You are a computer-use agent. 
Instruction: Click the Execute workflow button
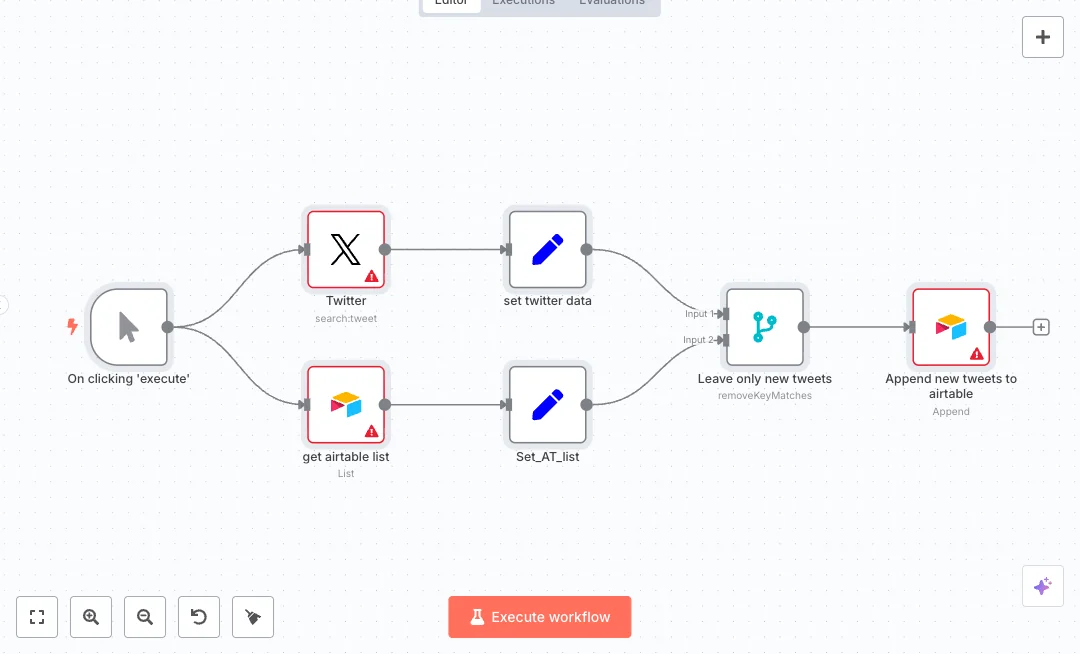pos(540,617)
